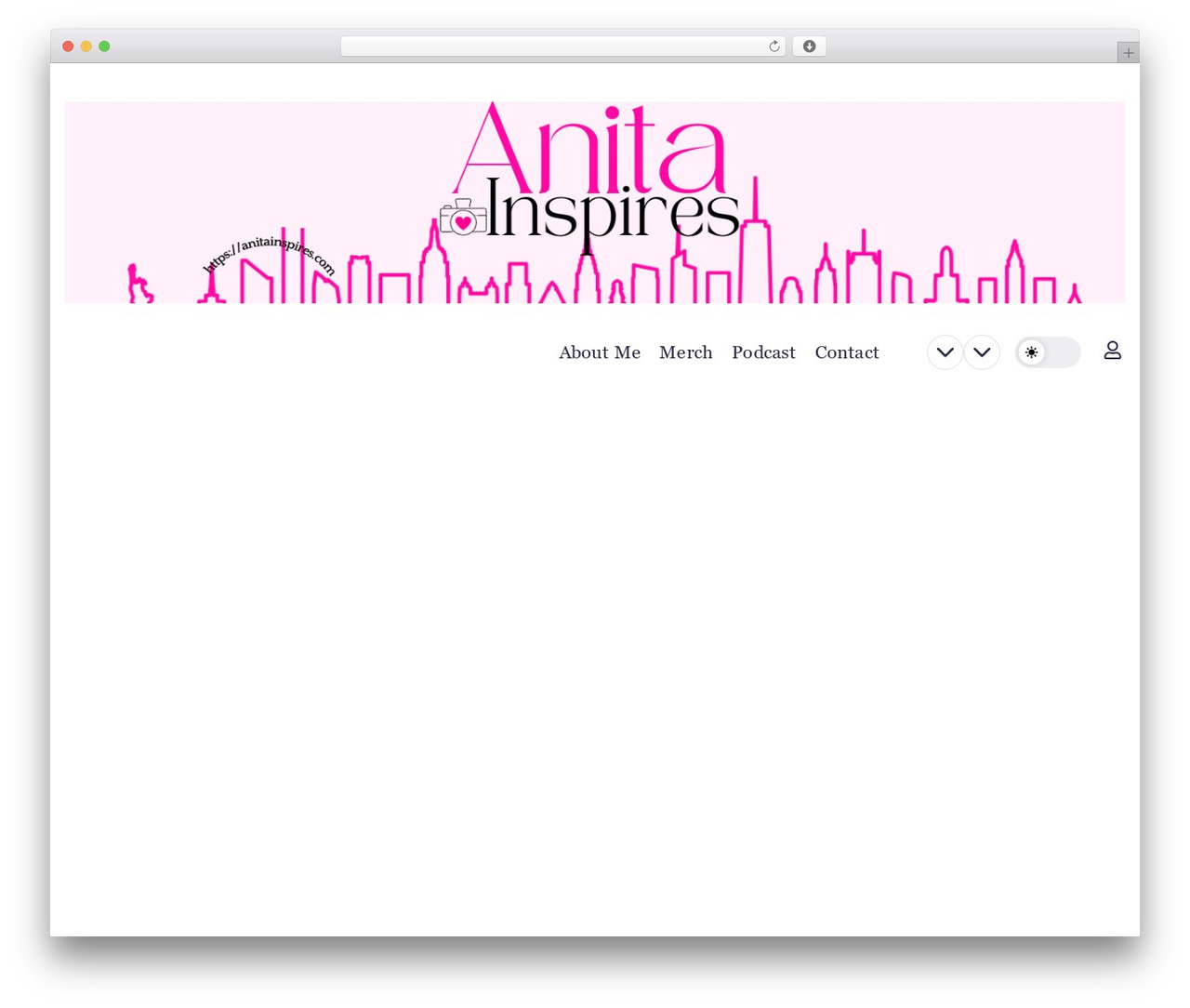The width and height of the screenshot is (1190, 1008).
Task: Toggle the light and dark mode switch
Action: pyautogui.click(x=1048, y=352)
